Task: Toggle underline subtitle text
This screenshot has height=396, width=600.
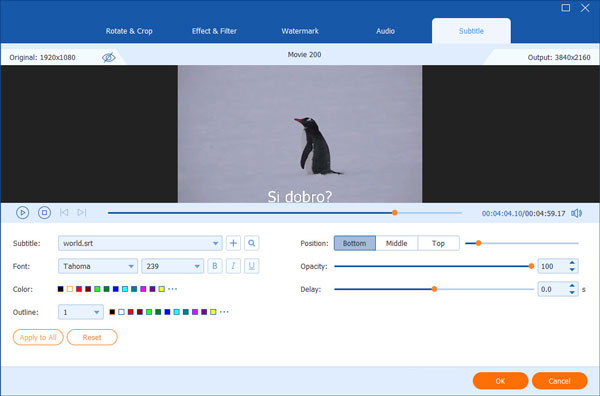Action: [251, 266]
